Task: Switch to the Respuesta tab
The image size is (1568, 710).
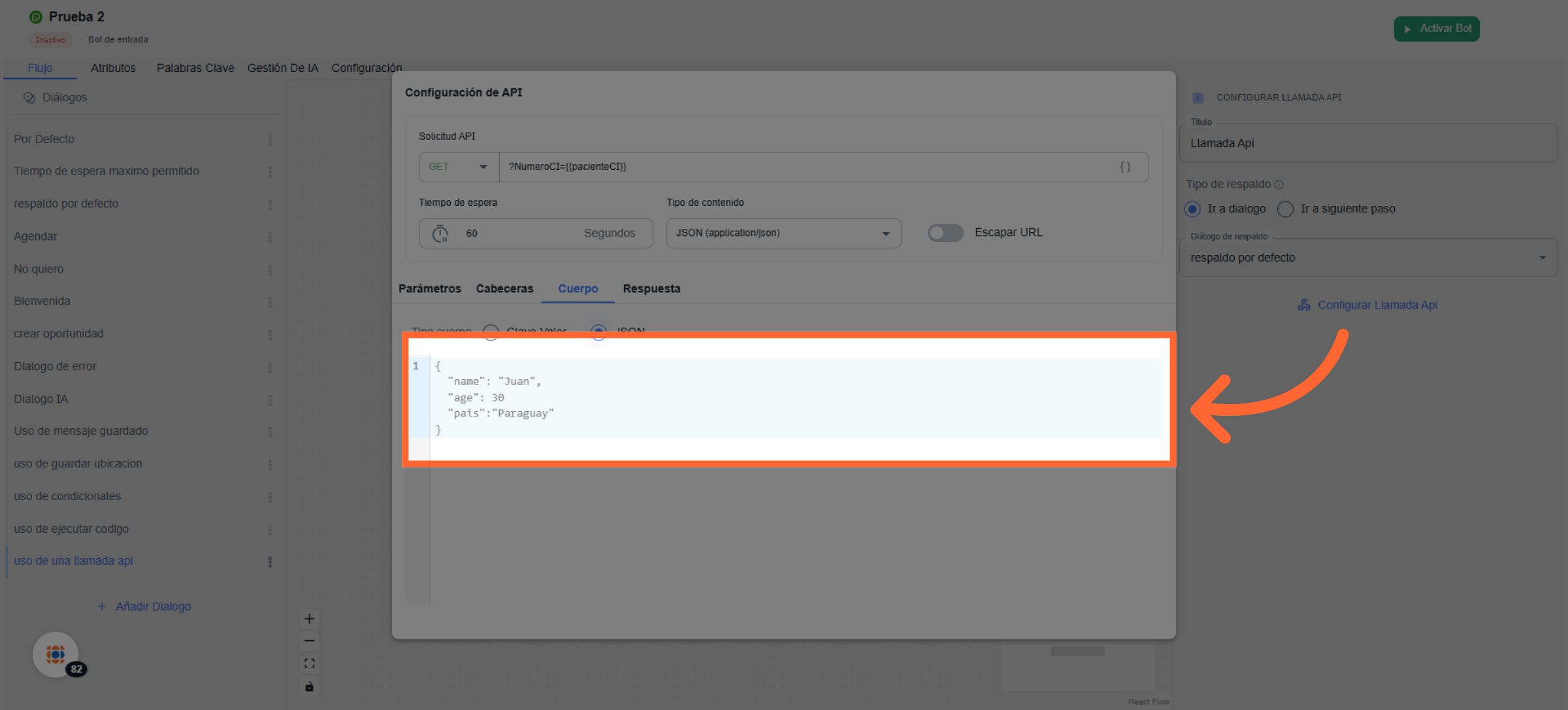Action: click(x=651, y=289)
